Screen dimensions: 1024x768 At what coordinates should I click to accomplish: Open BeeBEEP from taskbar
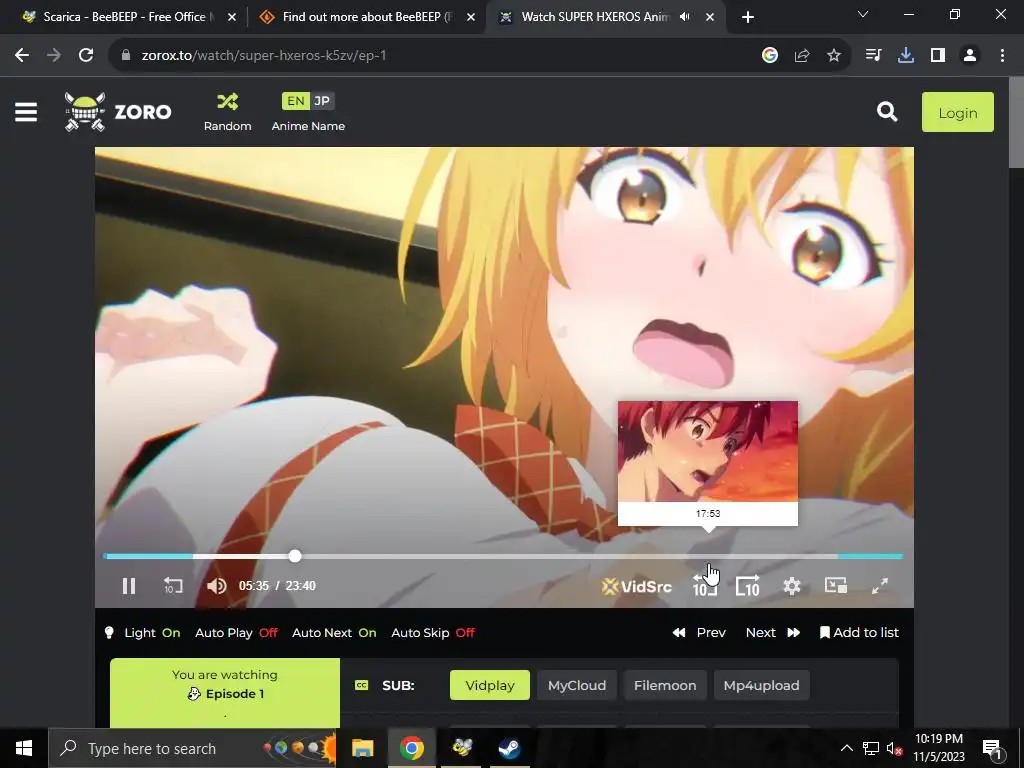tap(462, 748)
